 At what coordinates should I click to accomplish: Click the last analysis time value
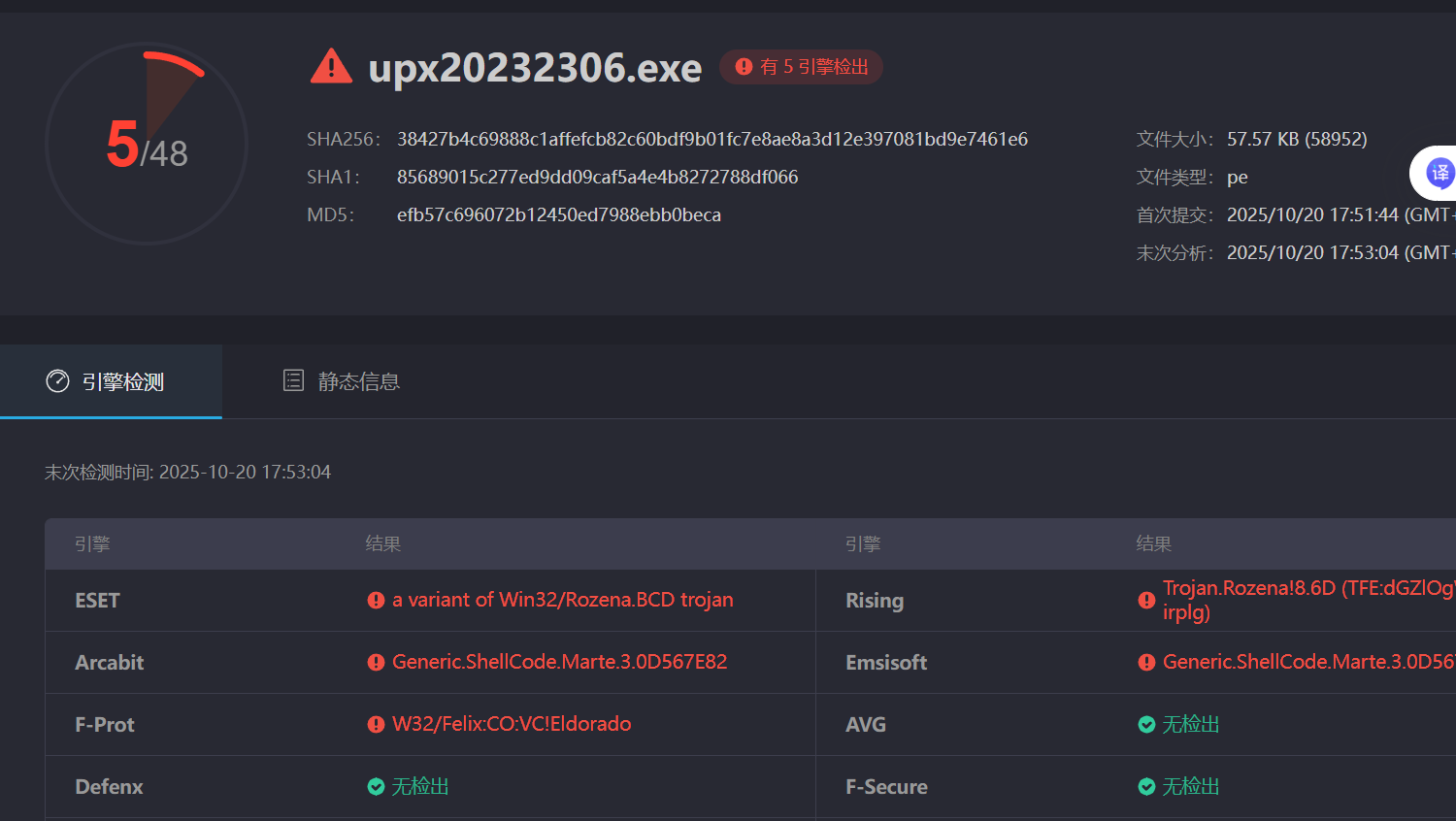click(1340, 252)
